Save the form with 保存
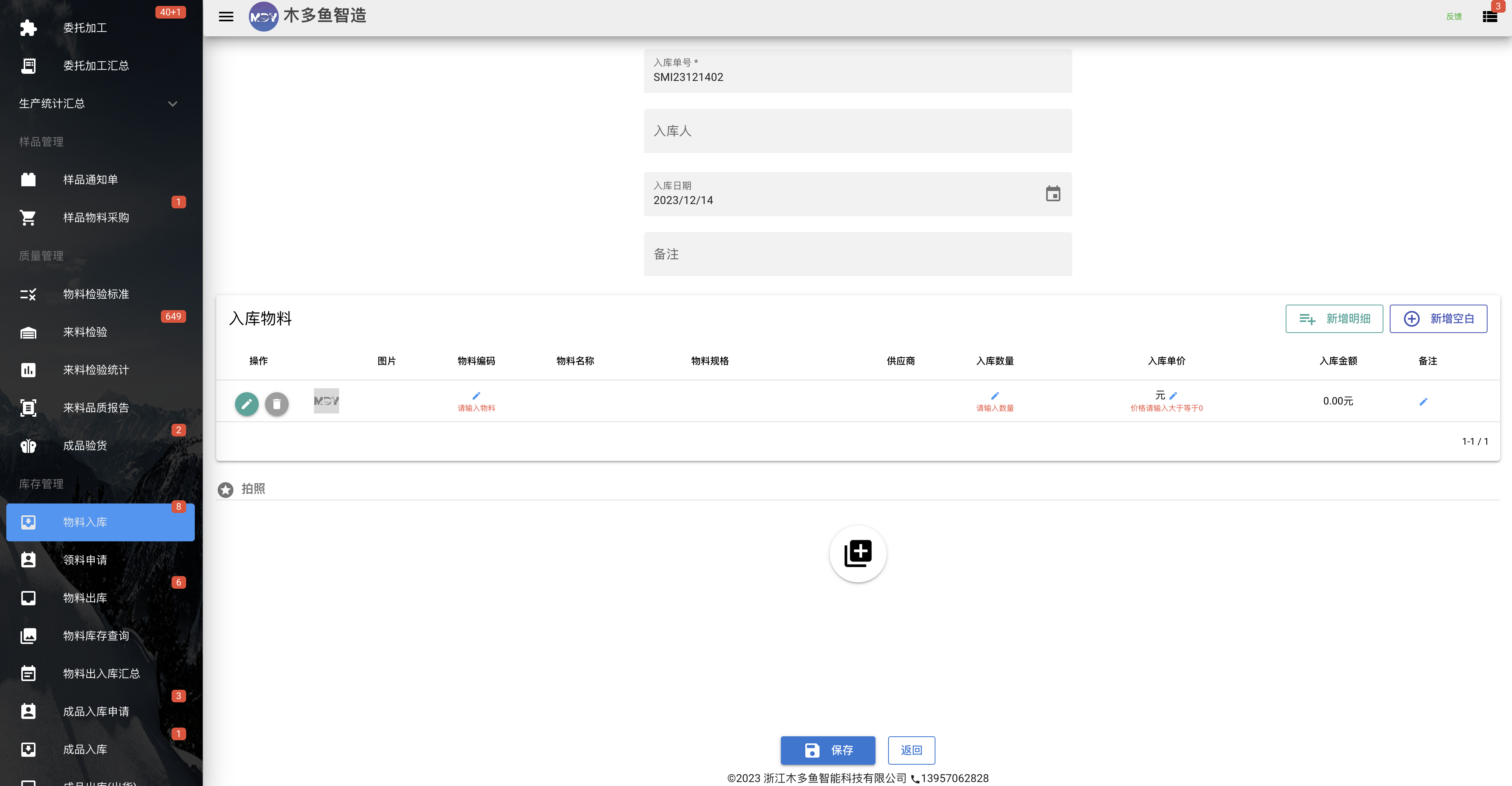Screen dimensions: 1512x786 (x=828, y=750)
